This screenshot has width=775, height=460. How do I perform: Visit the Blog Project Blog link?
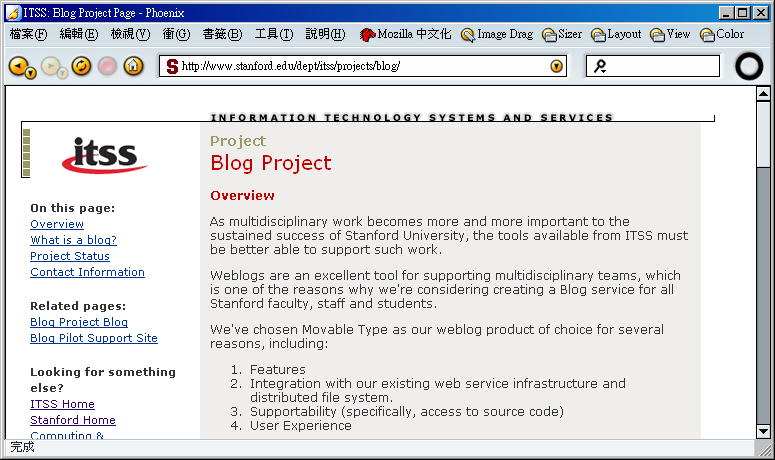tap(79, 322)
